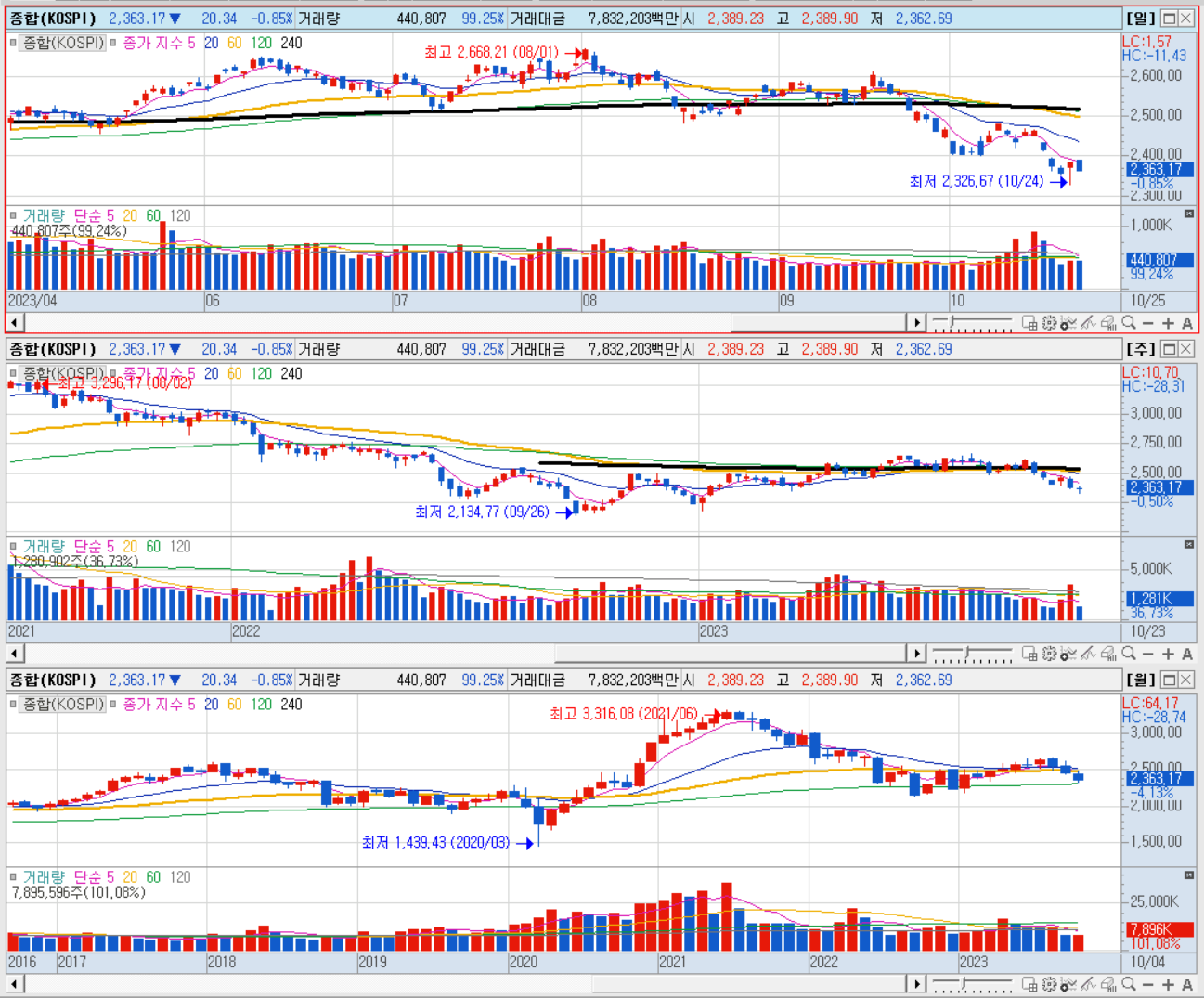The height and width of the screenshot is (998, 1204).
Task: Click the plus zoom-in icon in daily chart
Action: coord(1168,323)
